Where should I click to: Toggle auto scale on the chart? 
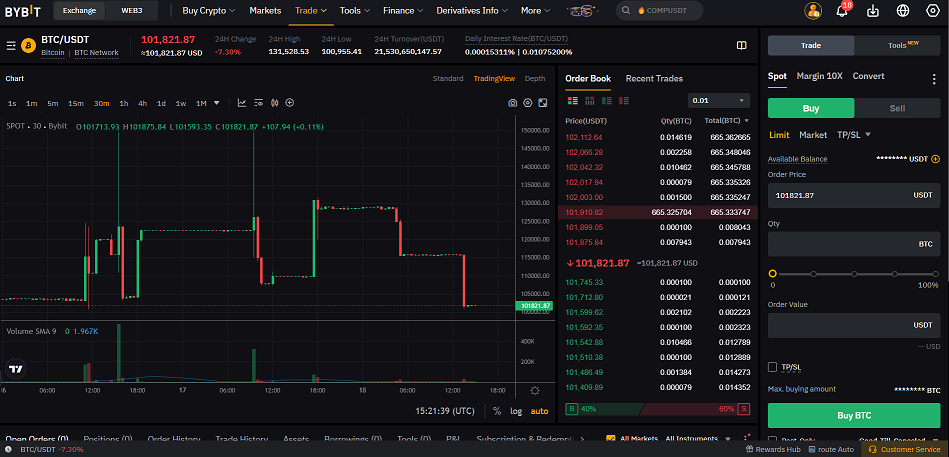[539, 411]
